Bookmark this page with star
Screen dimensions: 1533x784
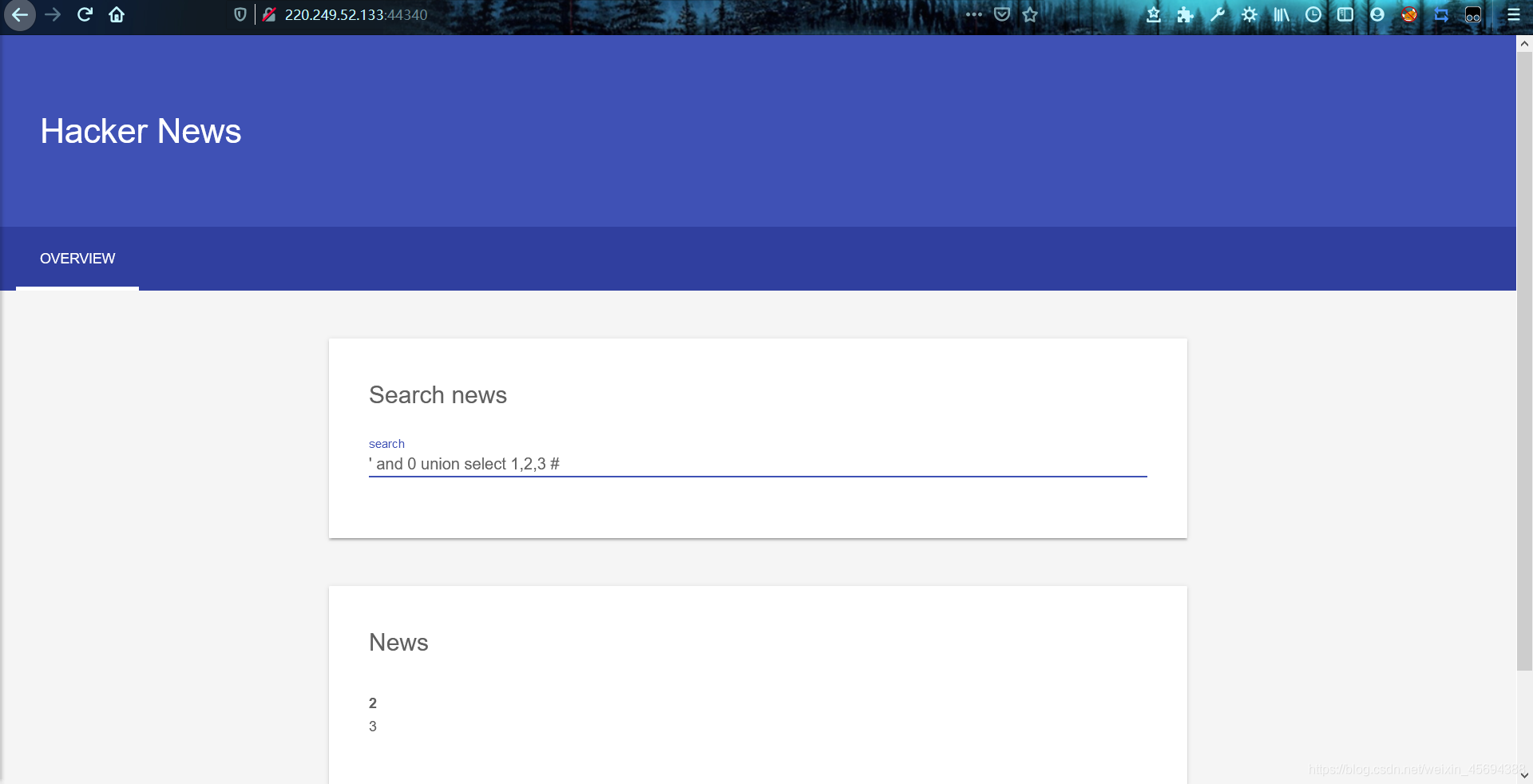click(1030, 14)
